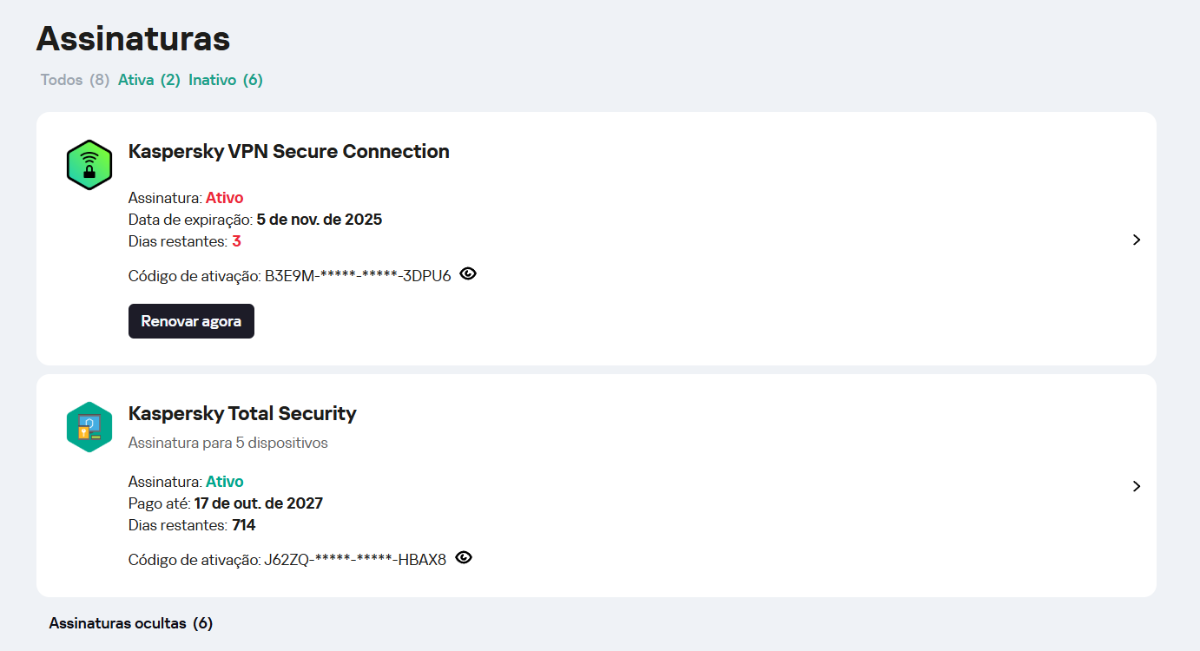Open VPN Secure Connection details via right chevron

coord(1136,240)
